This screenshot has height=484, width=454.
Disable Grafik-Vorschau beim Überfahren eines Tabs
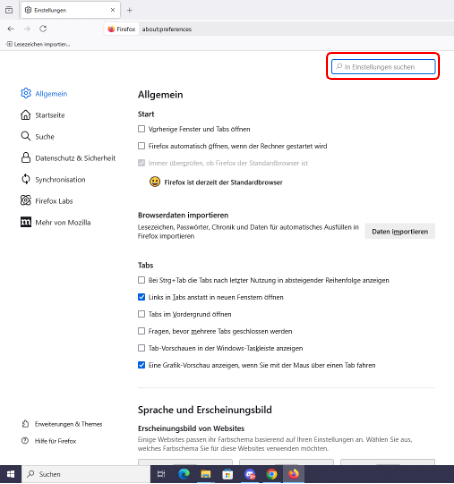coord(142,365)
